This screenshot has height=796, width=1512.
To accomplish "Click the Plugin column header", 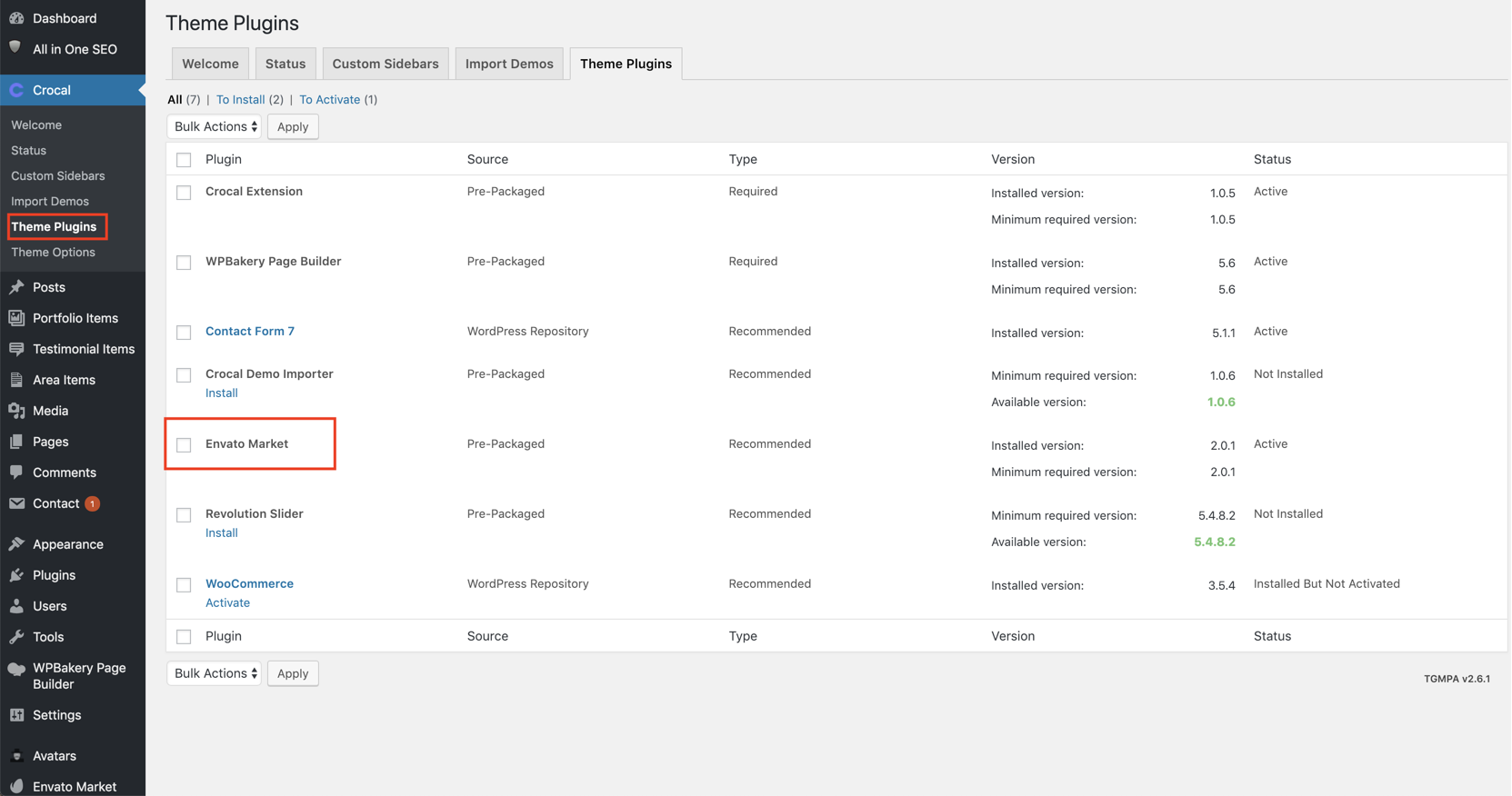I will 224,159.
